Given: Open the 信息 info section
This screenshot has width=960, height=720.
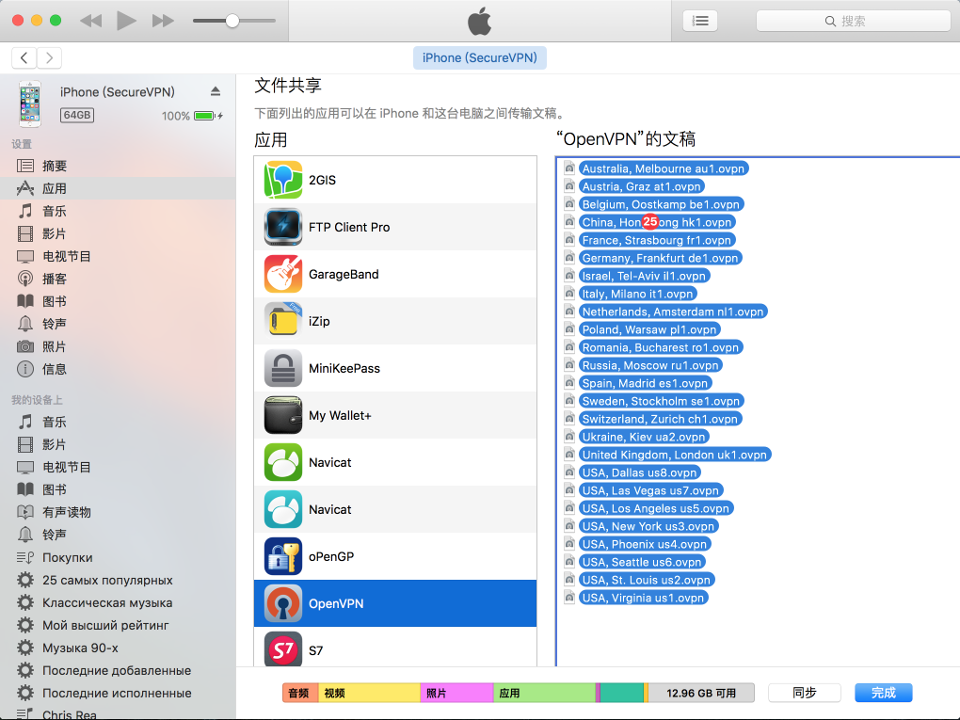Looking at the screenshot, I should 118,369.
